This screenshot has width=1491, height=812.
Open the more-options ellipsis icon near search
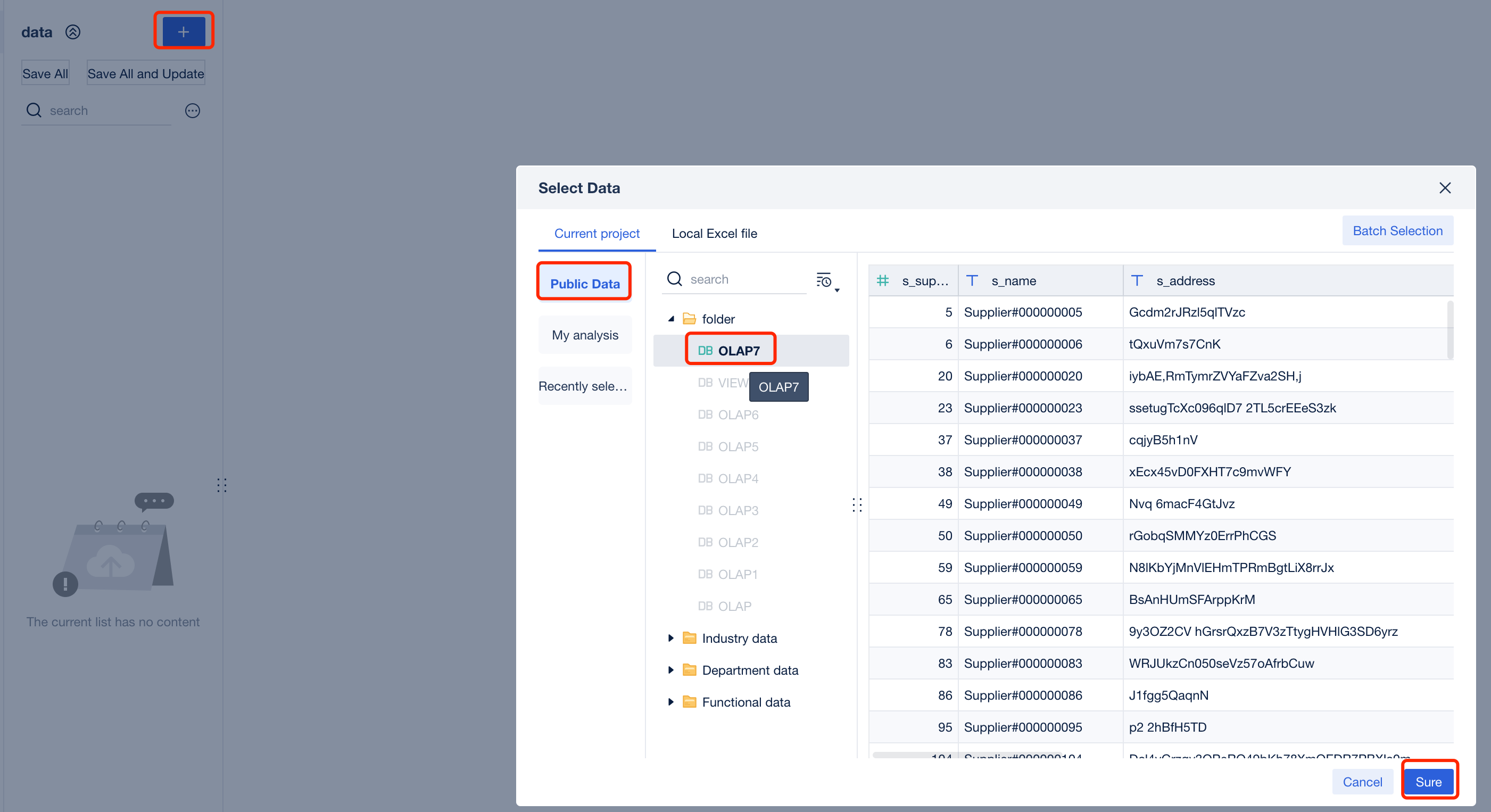pyautogui.click(x=192, y=111)
